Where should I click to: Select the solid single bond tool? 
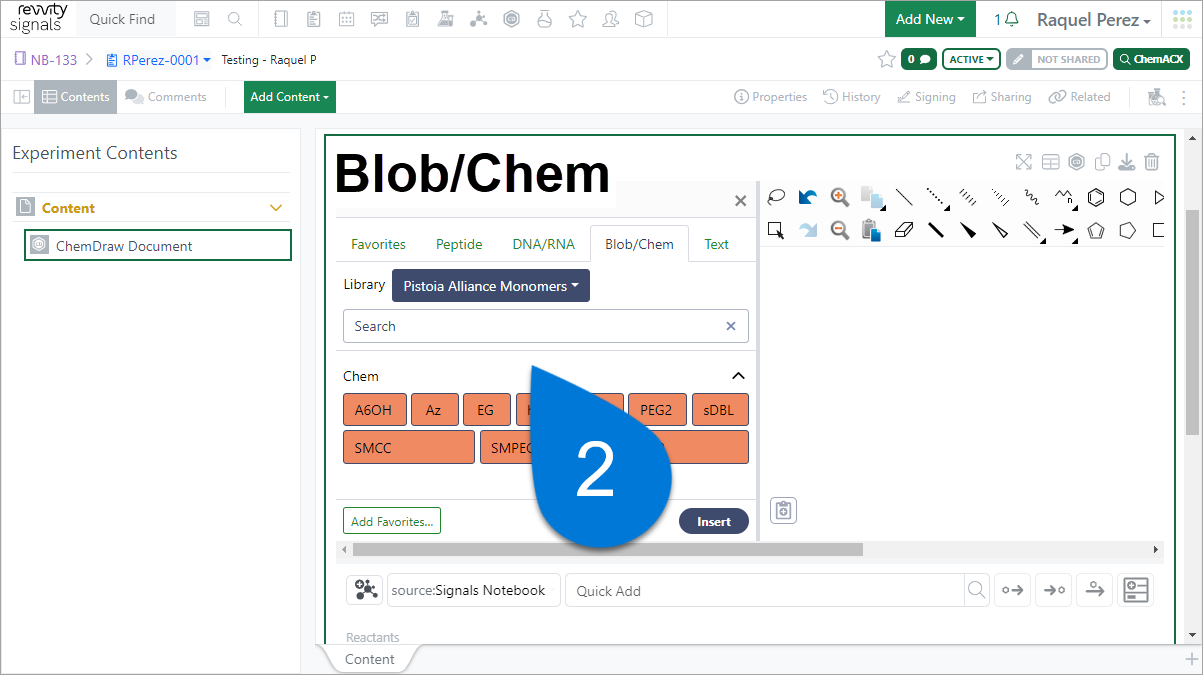click(x=904, y=197)
